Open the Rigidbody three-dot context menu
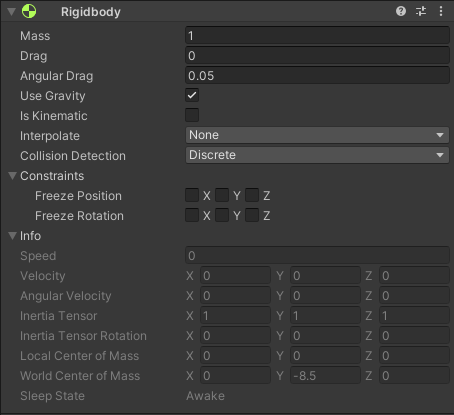 click(441, 11)
